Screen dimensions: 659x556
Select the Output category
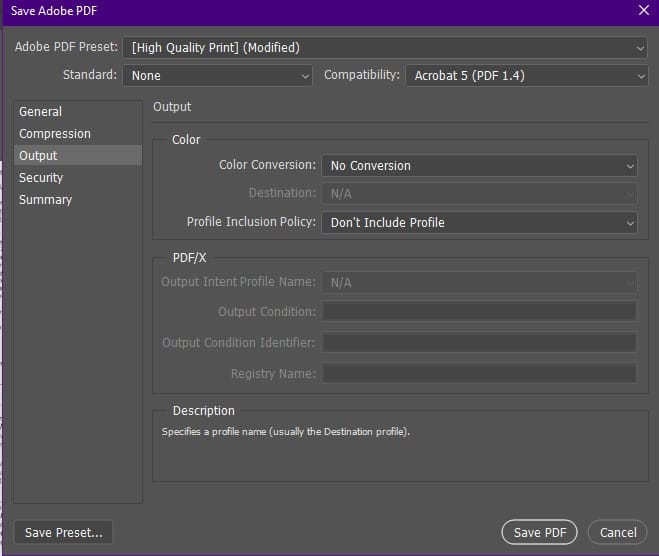coord(78,155)
